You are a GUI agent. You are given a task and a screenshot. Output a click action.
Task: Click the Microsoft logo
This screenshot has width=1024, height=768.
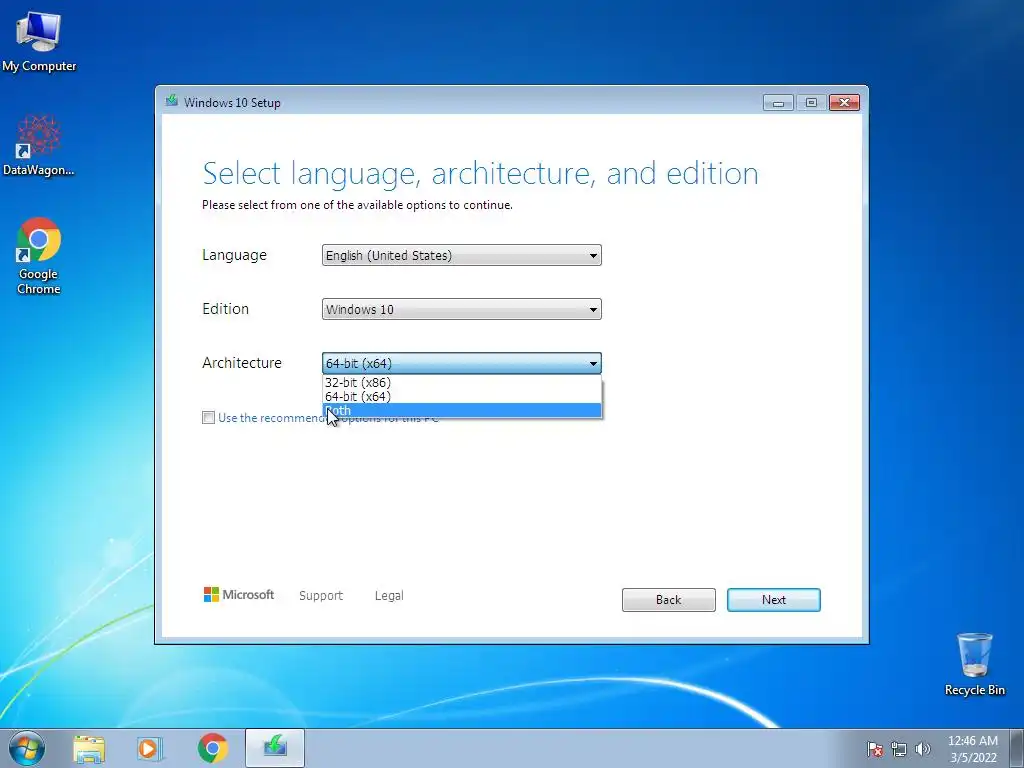tap(239, 595)
